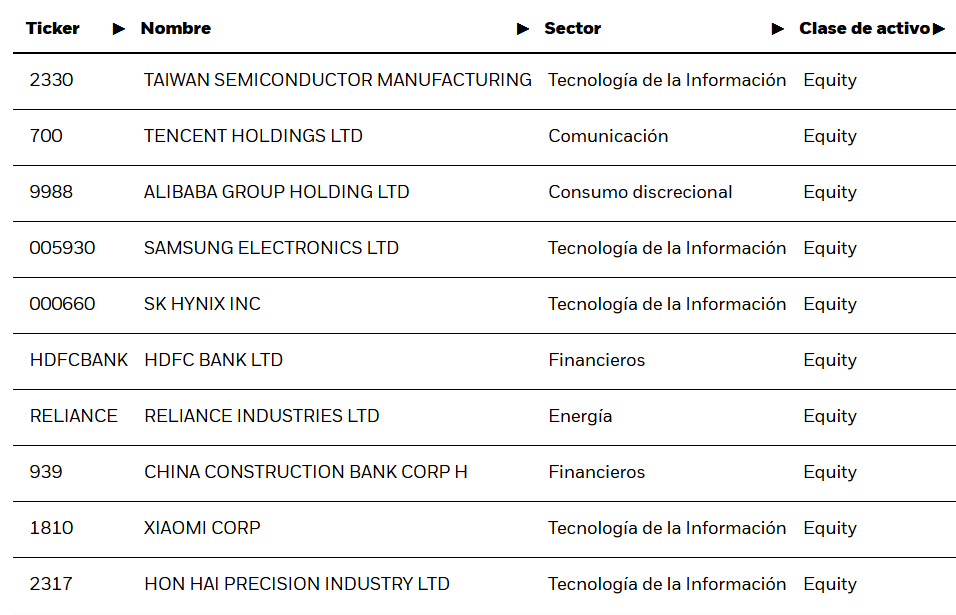Viewport: 956px width, 615px height.
Task: Open the Tencent Holdings Ltd entry
Action: pos(253,136)
